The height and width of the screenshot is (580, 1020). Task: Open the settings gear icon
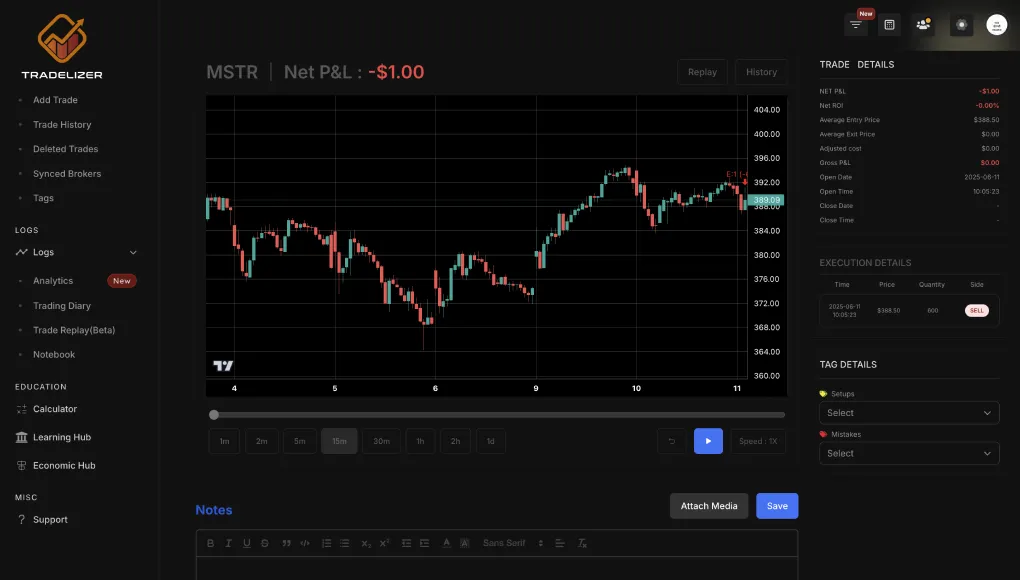961,25
